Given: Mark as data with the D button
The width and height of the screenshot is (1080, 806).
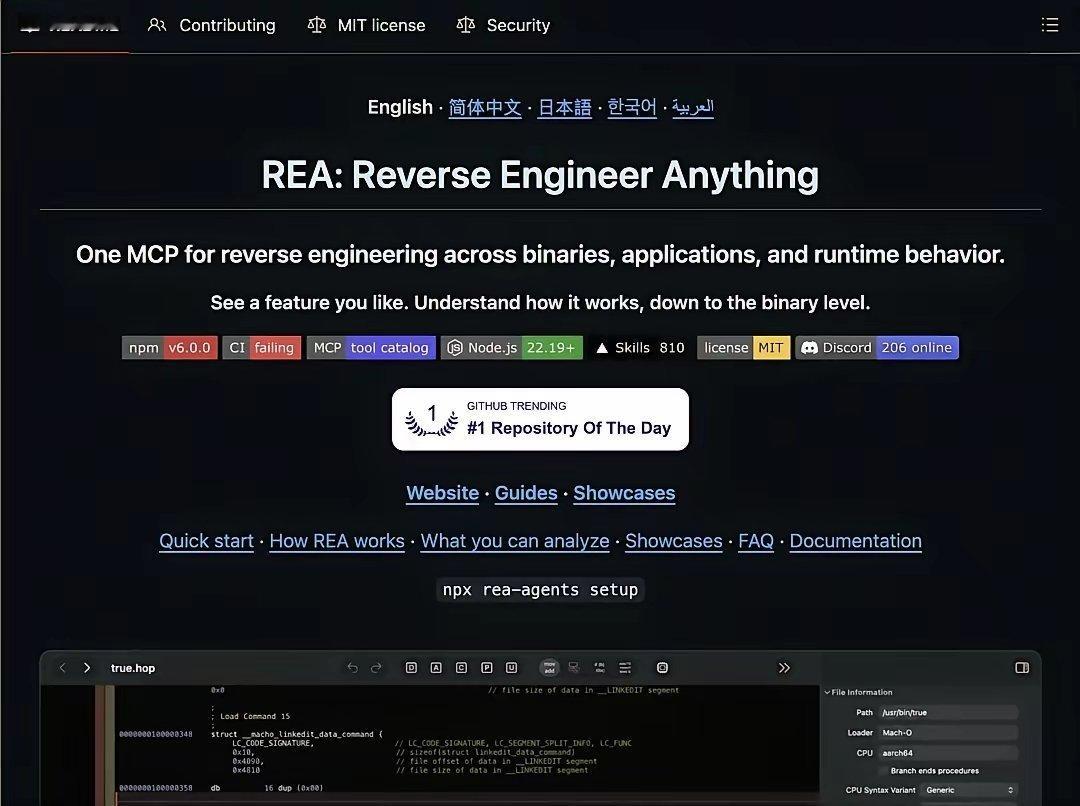Looking at the screenshot, I should click(x=411, y=668).
